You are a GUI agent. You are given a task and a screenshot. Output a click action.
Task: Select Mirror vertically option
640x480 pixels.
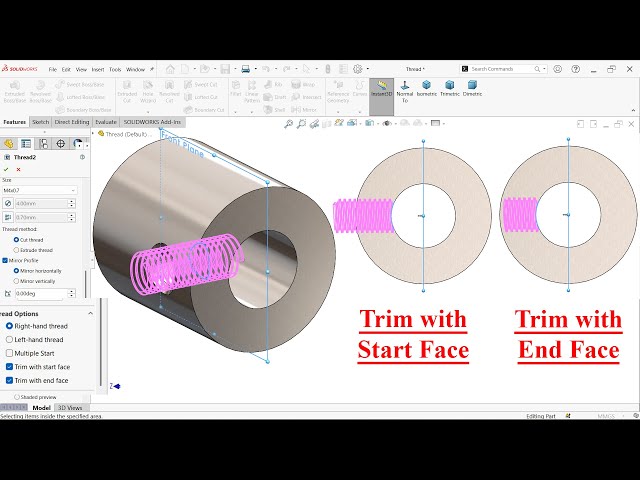tap(16, 281)
